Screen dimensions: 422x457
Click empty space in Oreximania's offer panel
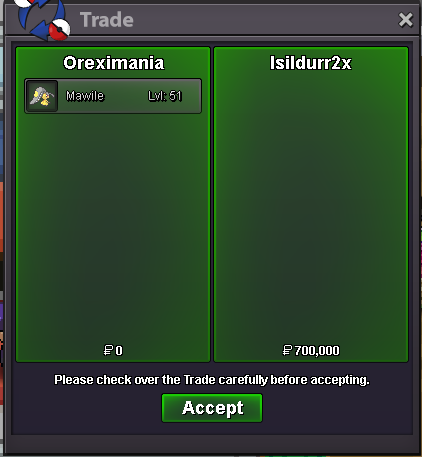113,227
